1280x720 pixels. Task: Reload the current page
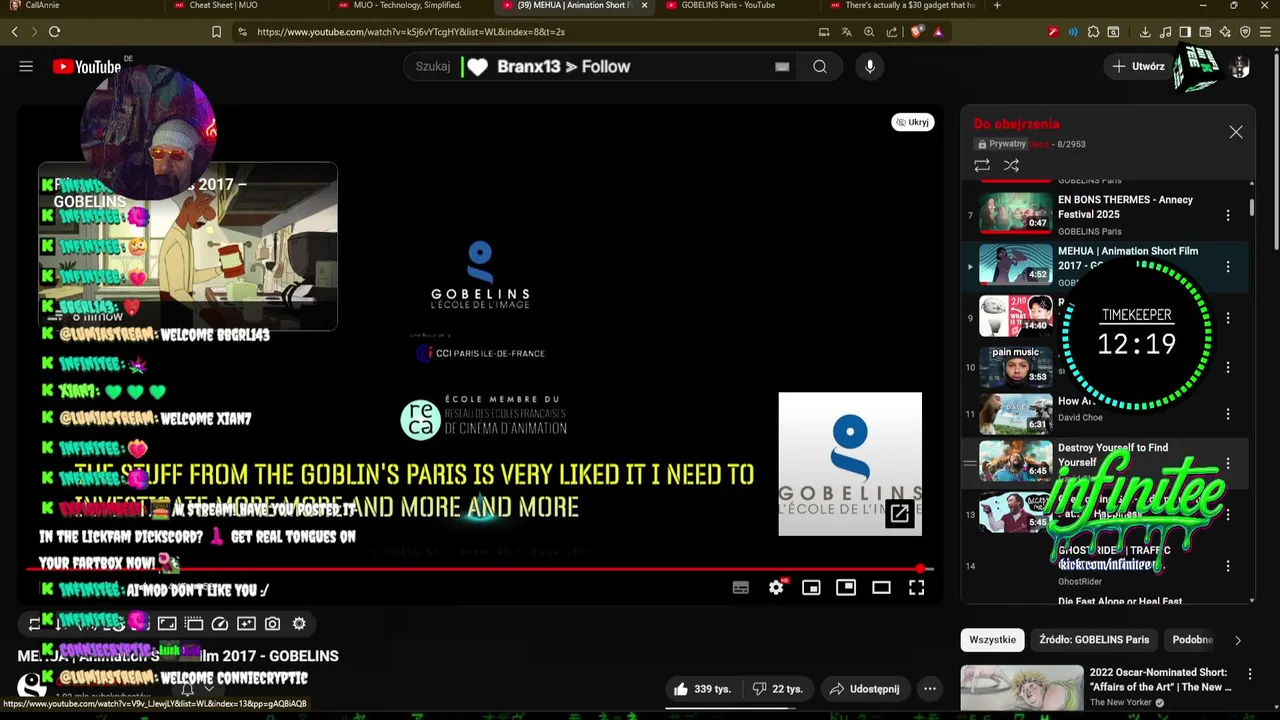coord(54,32)
